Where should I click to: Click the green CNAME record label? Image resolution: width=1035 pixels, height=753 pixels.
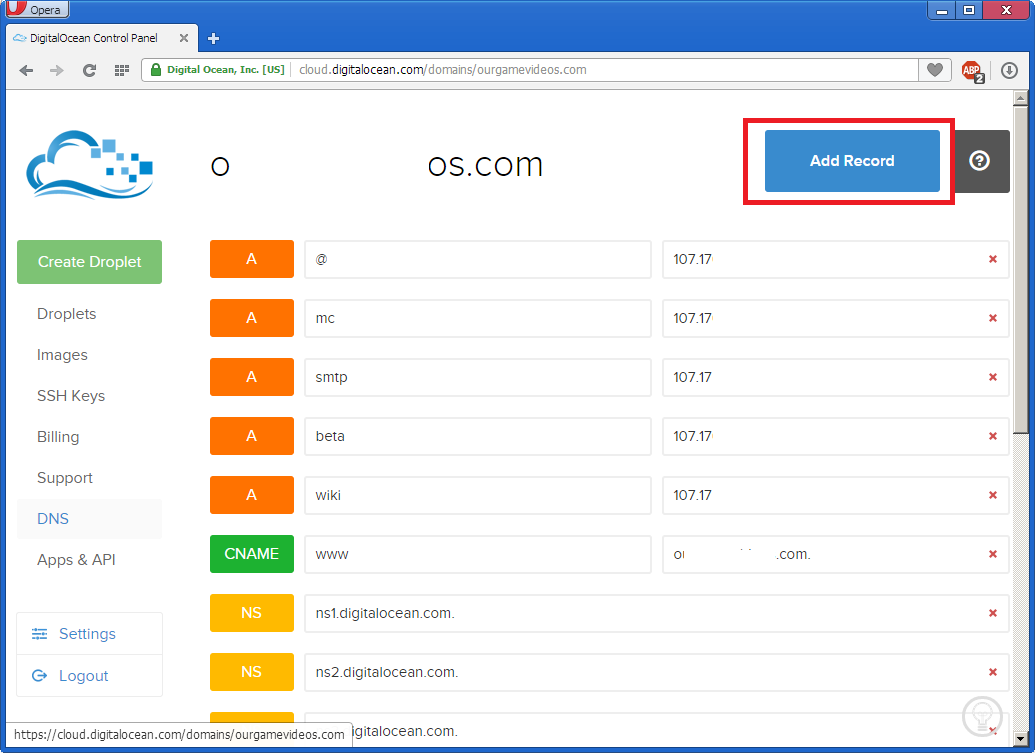pos(251,554)
